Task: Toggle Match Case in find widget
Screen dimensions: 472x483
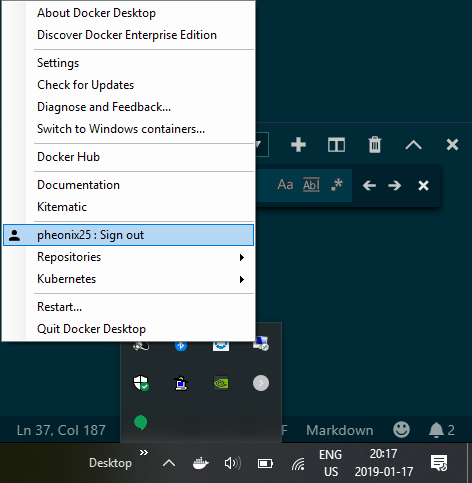Action: click(285, 185)
